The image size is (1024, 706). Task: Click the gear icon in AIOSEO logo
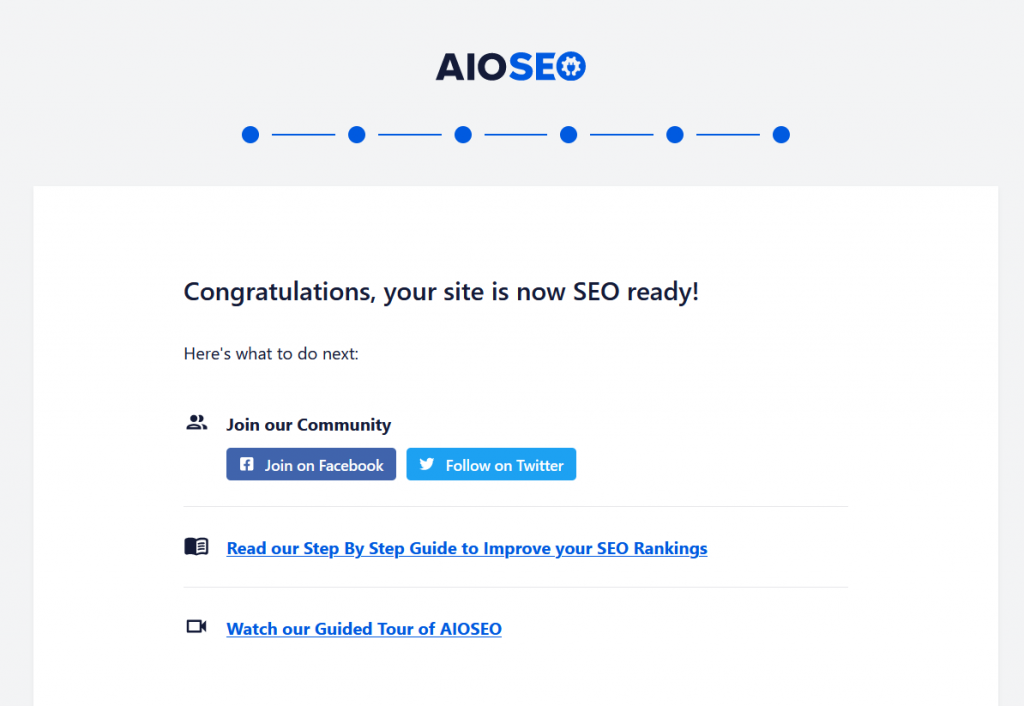[571, 67]
